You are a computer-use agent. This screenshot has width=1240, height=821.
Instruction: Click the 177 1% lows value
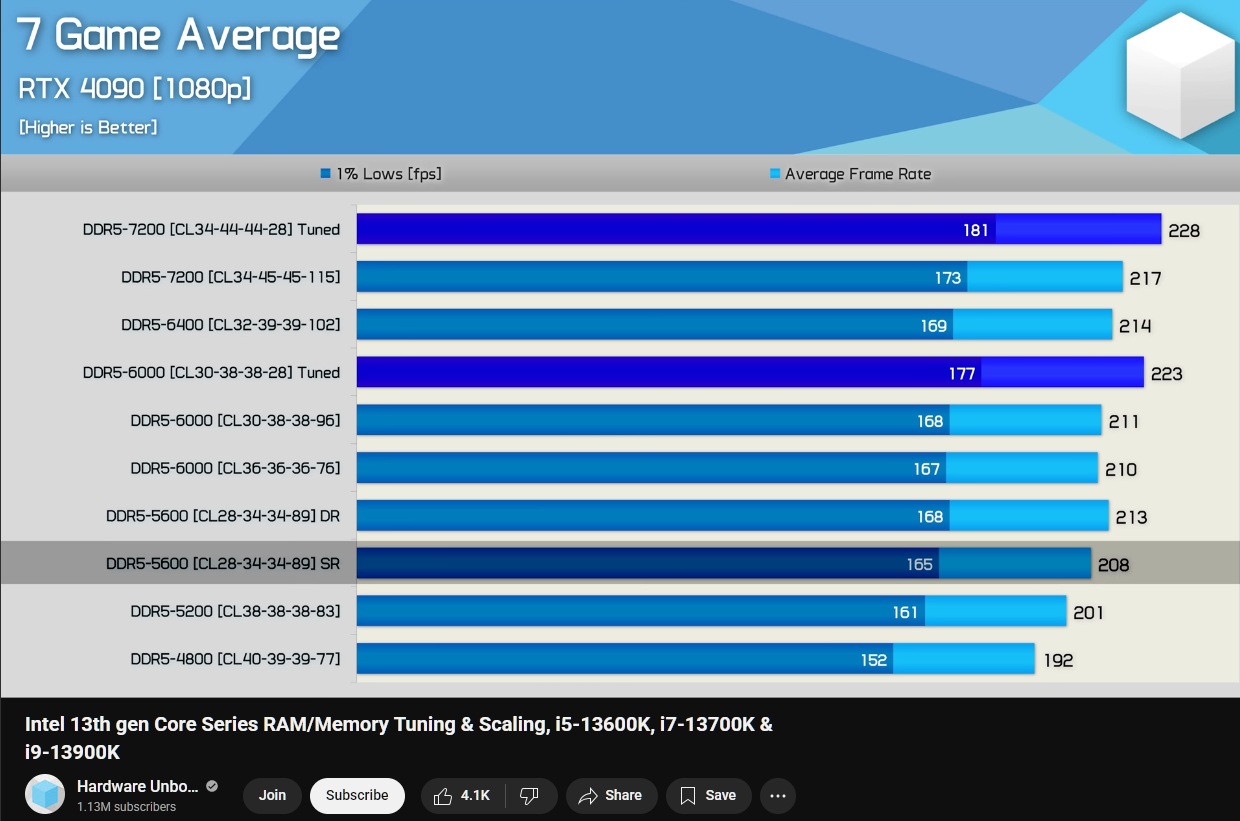point(962,374)
